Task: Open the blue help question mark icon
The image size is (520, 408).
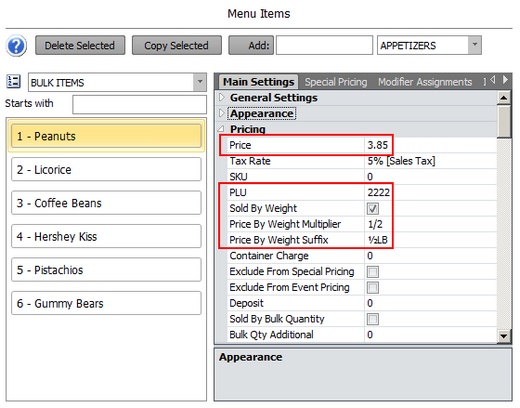Action: (16, 46)
